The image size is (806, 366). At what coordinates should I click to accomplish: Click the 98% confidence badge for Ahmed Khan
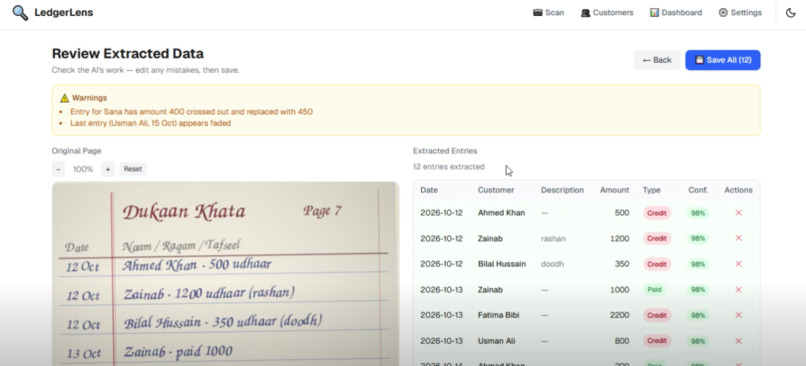pyautogui.click(x=698, y=213)
